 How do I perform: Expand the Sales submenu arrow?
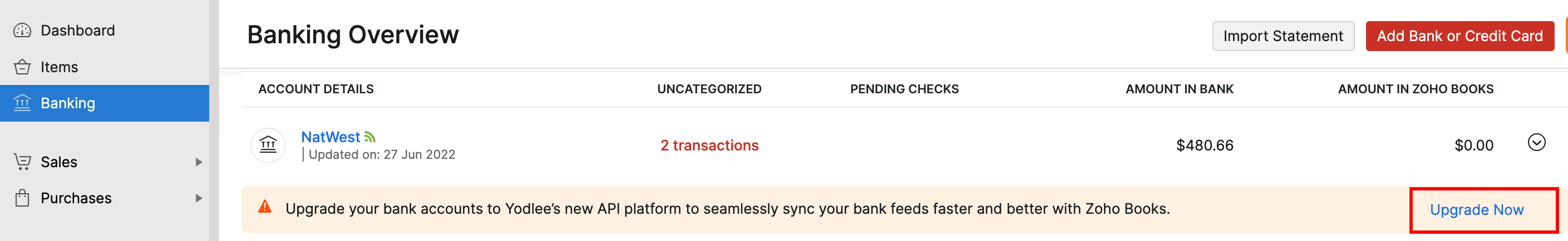coord(199,162)
